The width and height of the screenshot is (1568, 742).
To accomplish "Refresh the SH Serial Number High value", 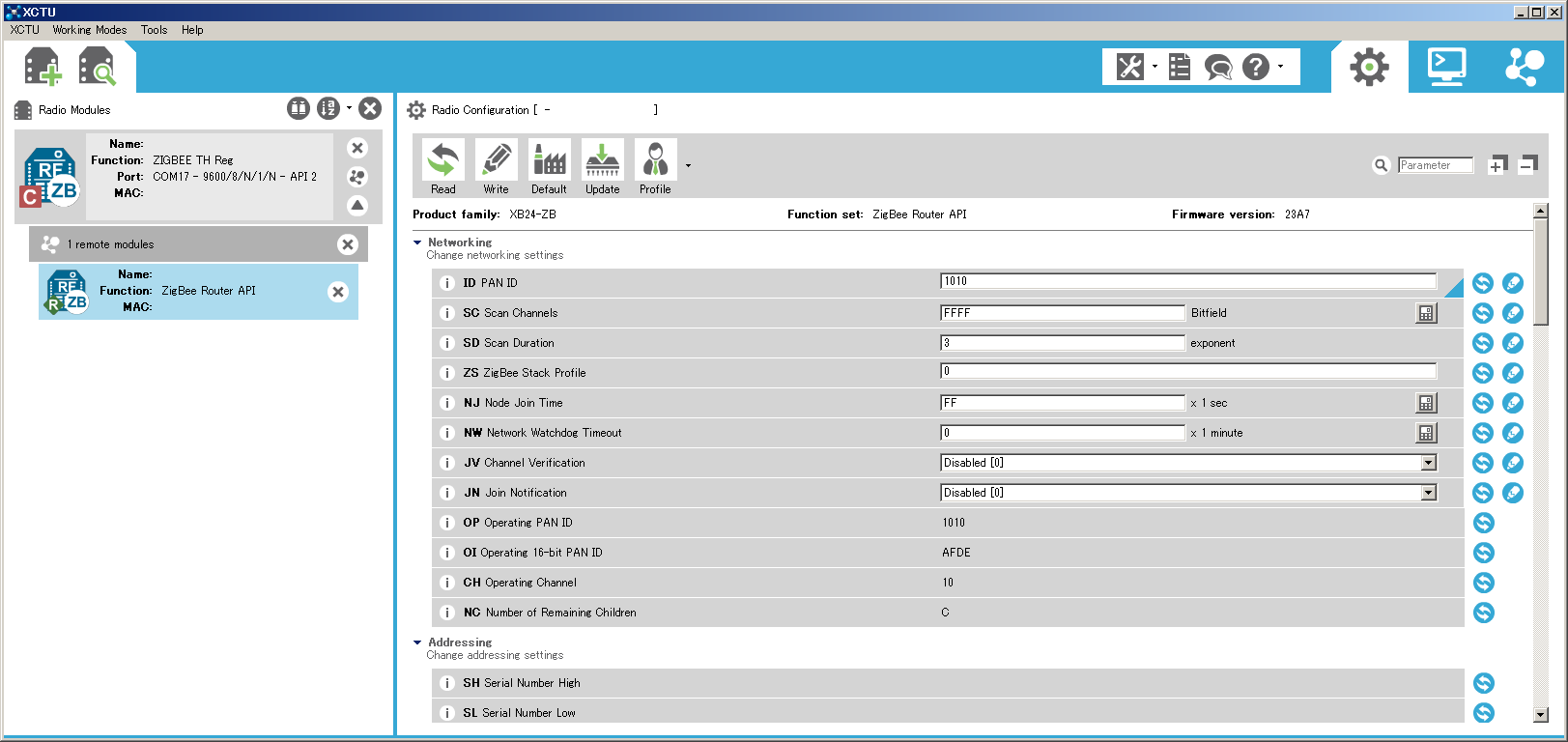I will pos(1483,683).
